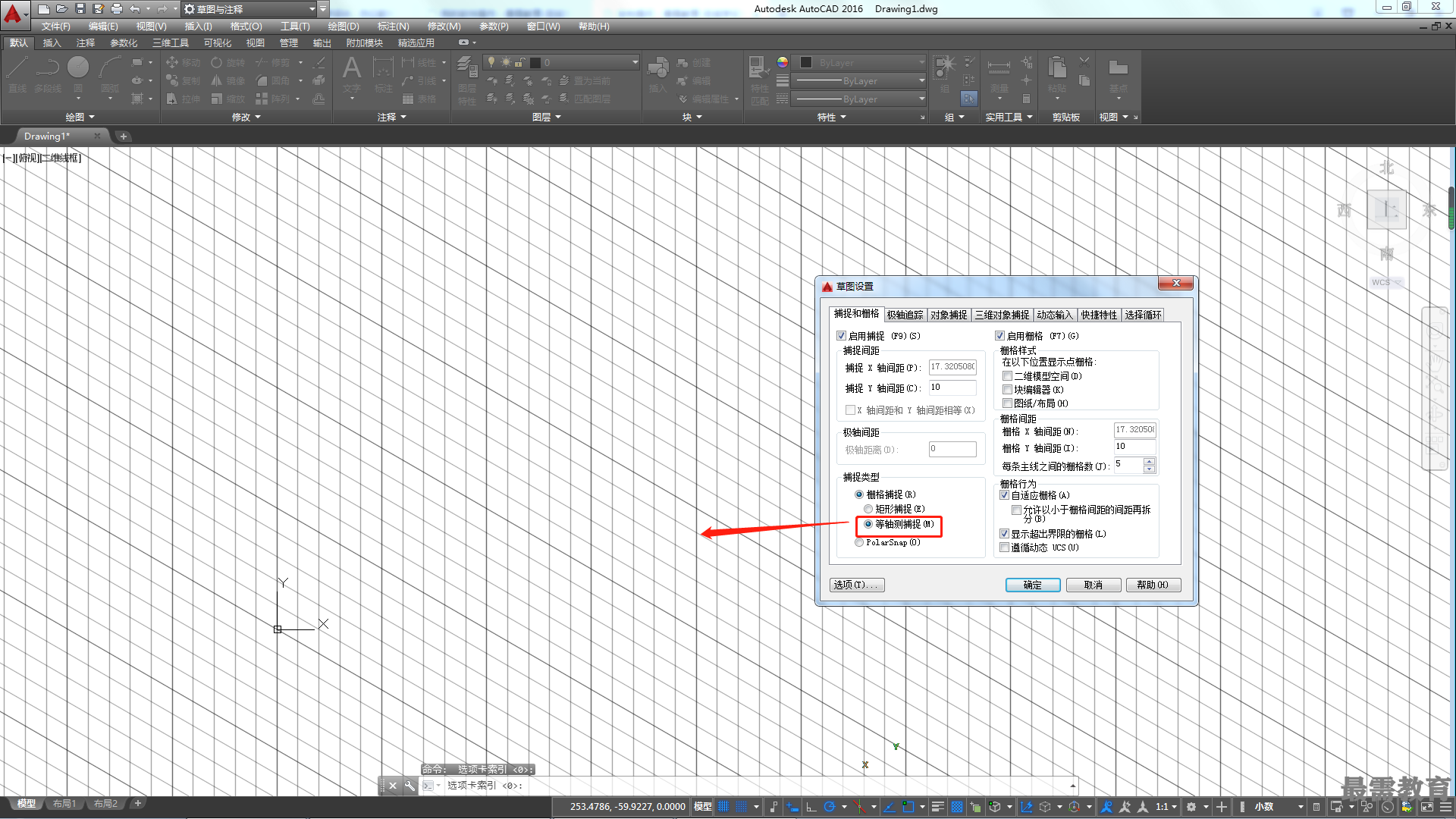Click the 捕捉 Y 轴间距 input field

[x=952, y=388]
